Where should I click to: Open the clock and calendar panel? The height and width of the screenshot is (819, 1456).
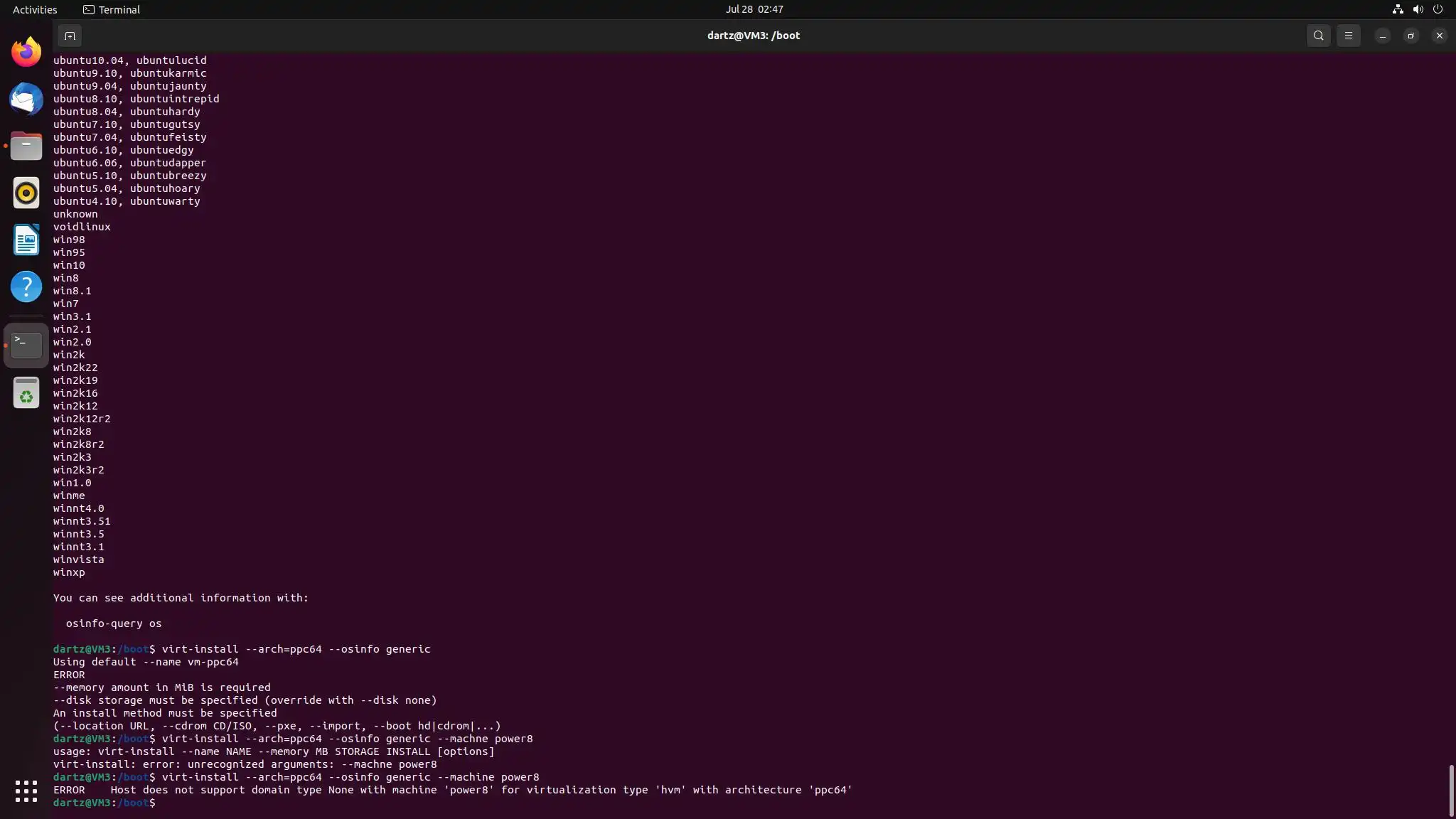(x=754, y=9)
